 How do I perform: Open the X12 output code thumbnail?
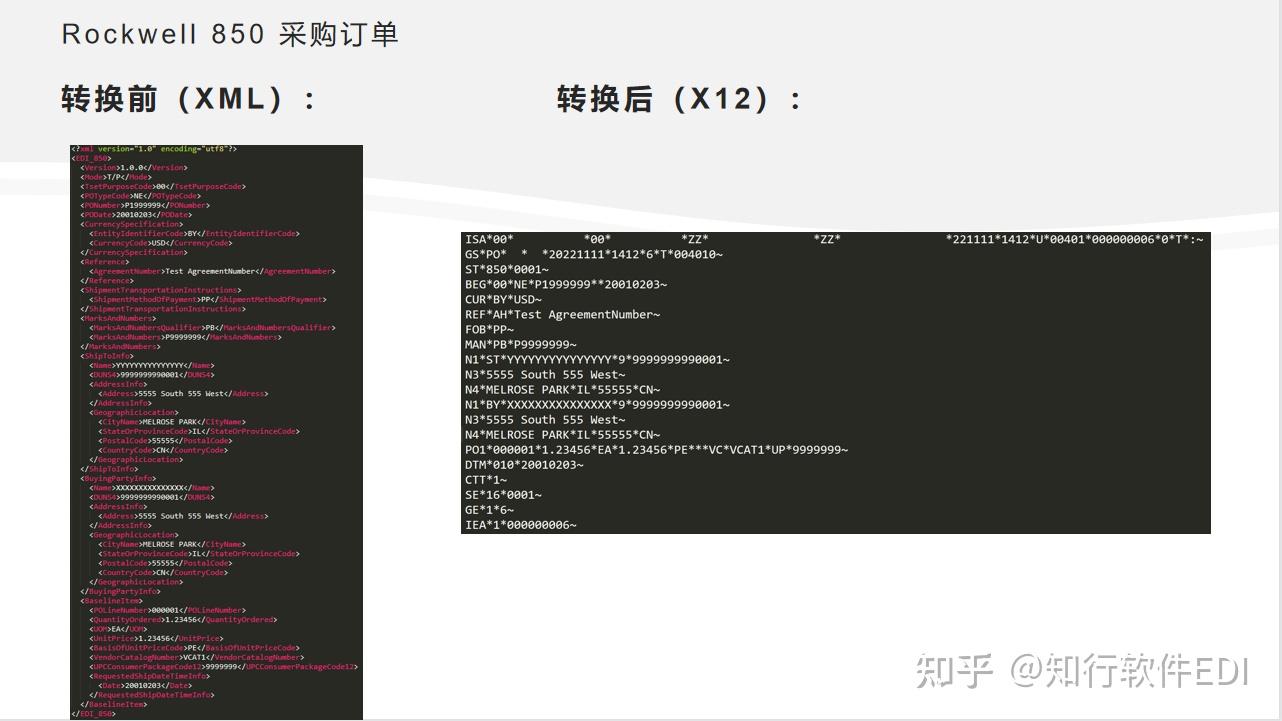point(836,383)
